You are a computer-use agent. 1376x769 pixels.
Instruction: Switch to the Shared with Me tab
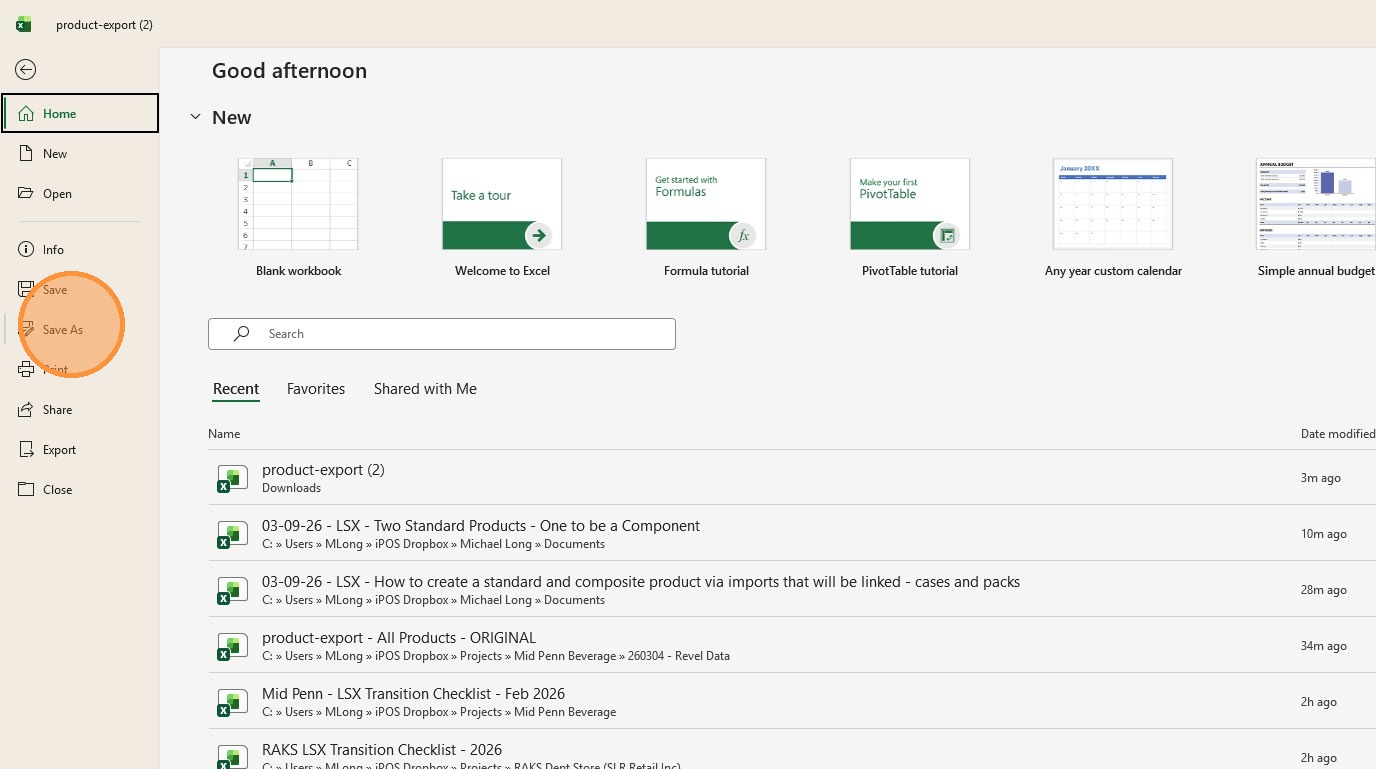425,389
